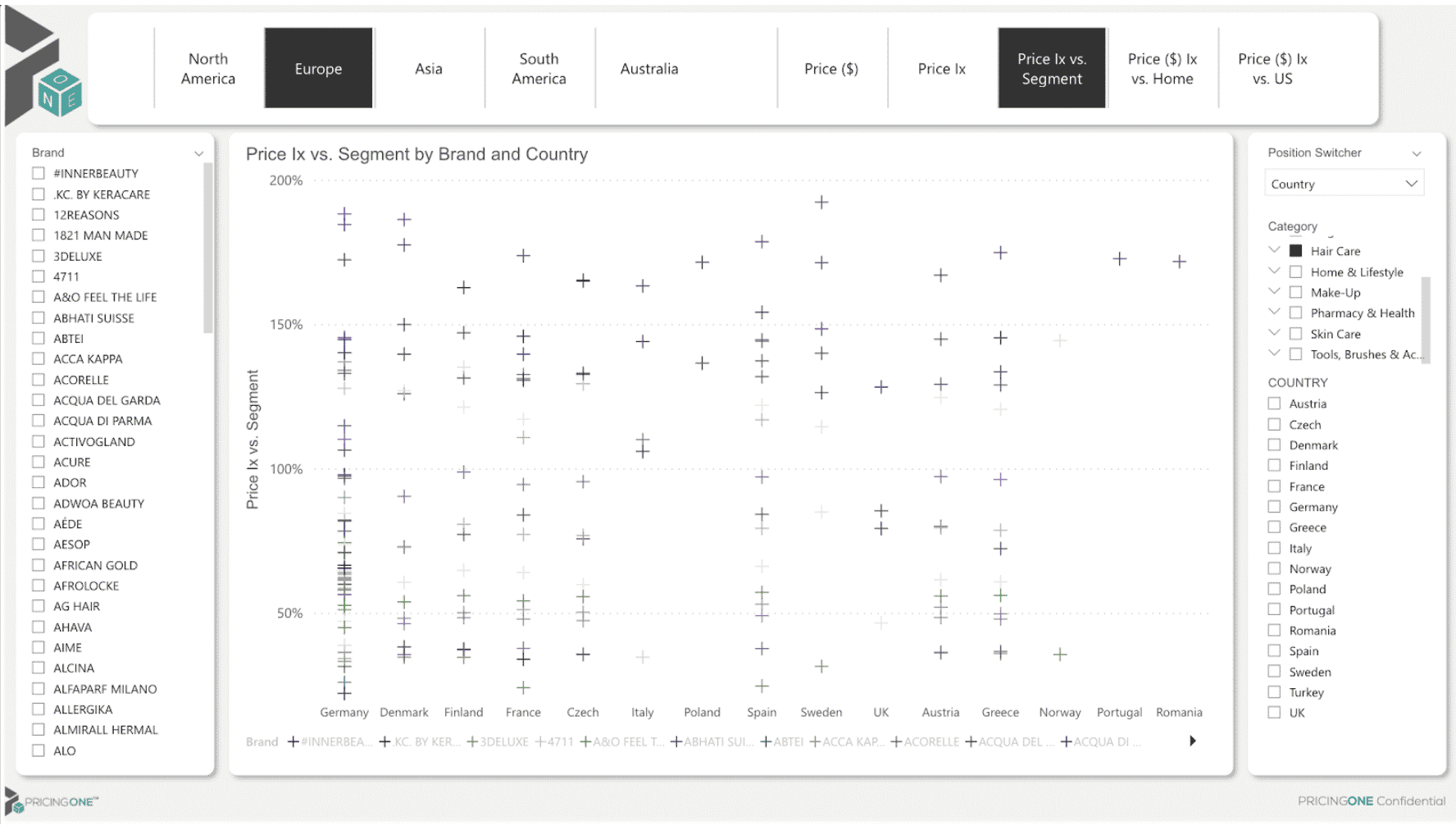Switch to the North America tab
The height and width of the screenshot is (830, 1456).
(x=208, y=68)
